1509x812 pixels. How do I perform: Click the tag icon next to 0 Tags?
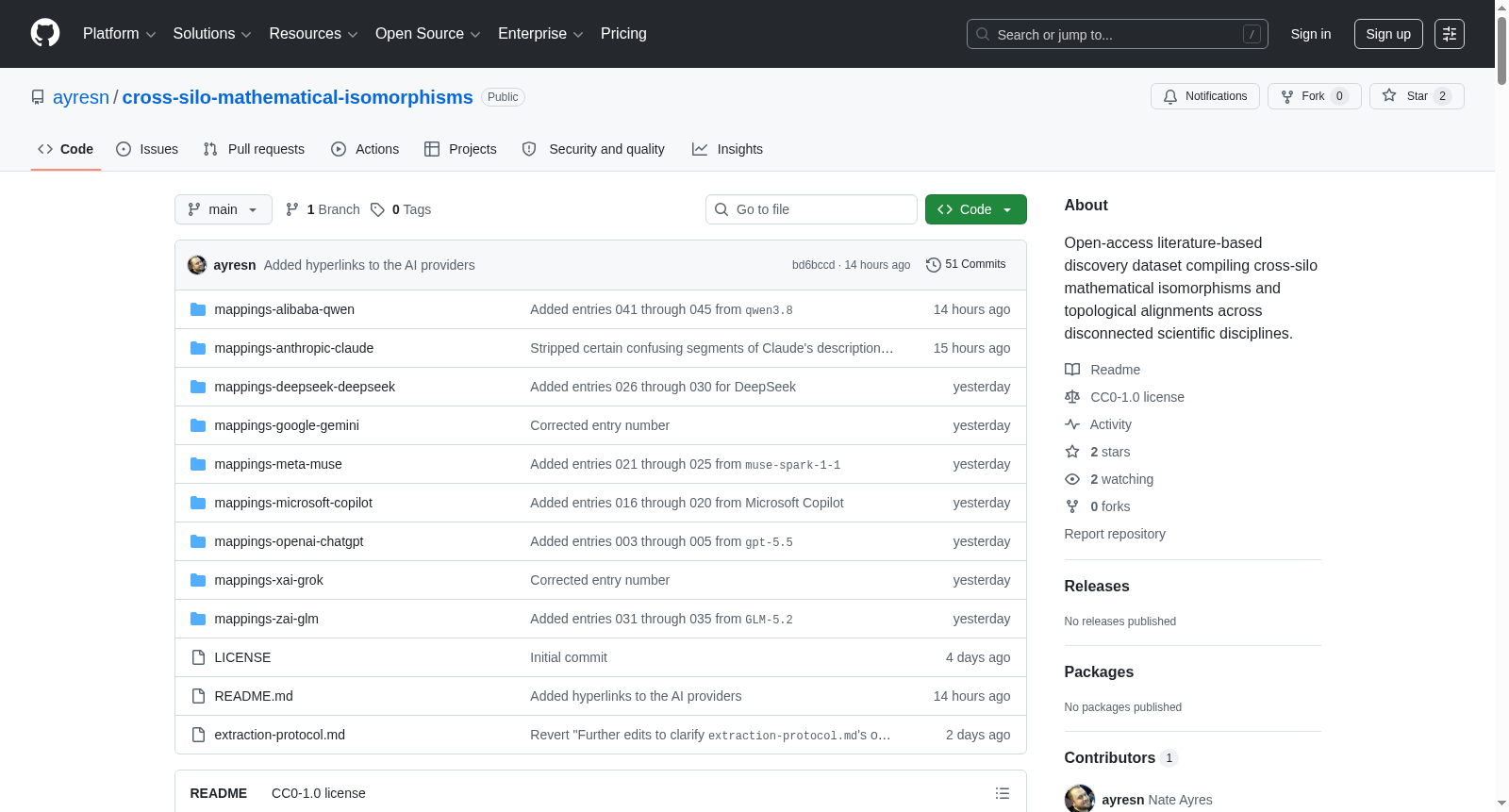pyautogui.click(x=377, y=209)
